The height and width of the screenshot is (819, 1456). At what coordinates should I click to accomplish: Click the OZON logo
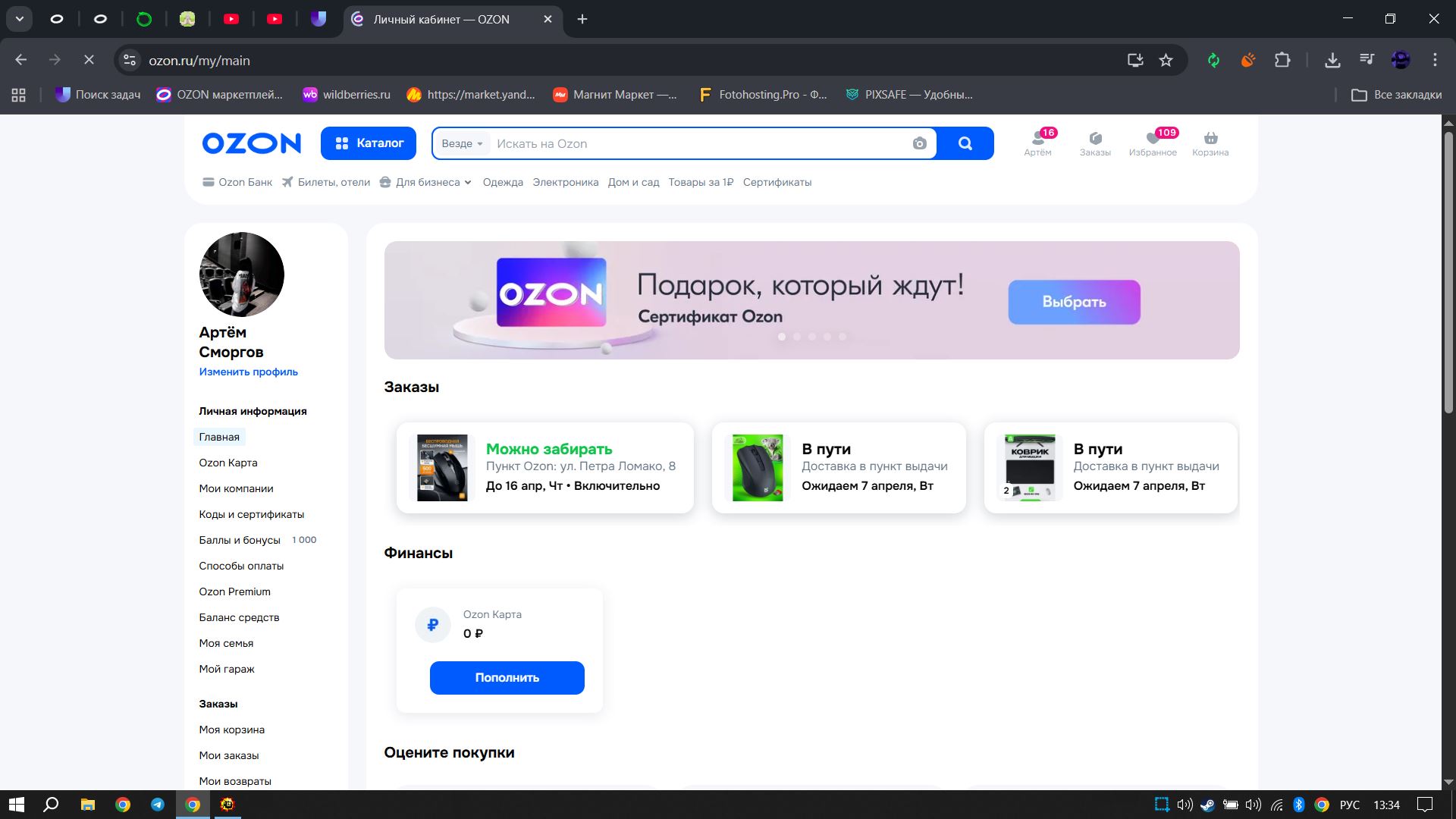point(251,143)
